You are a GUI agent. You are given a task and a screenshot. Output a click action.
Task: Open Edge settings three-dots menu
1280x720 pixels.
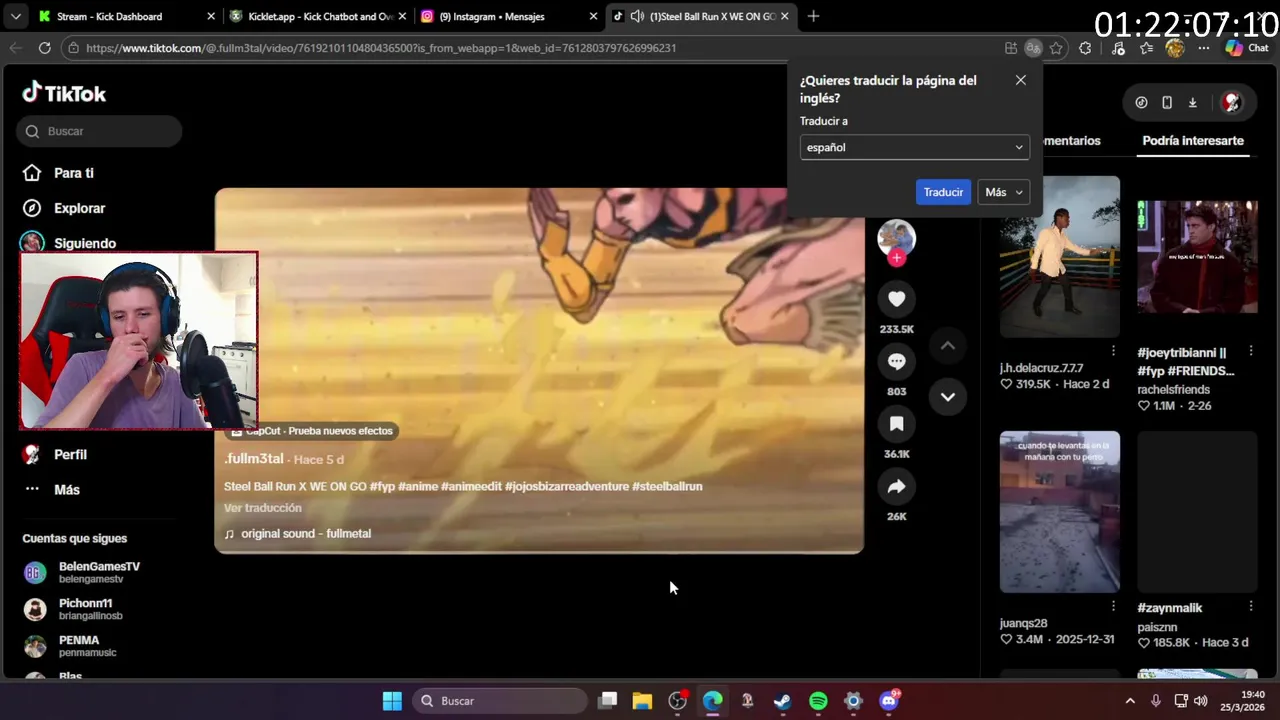[x=1203, y=48]
